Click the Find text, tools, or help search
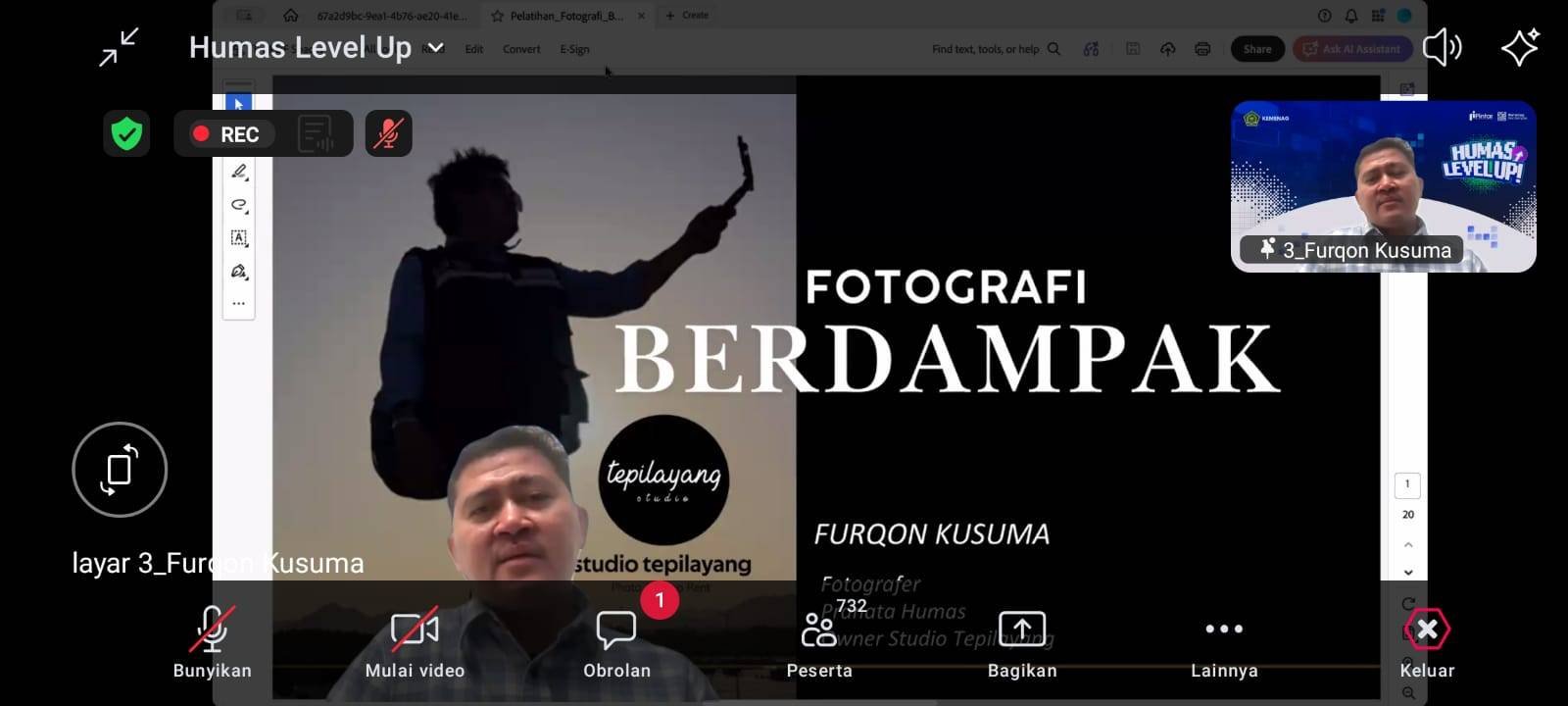 (996, 49)
